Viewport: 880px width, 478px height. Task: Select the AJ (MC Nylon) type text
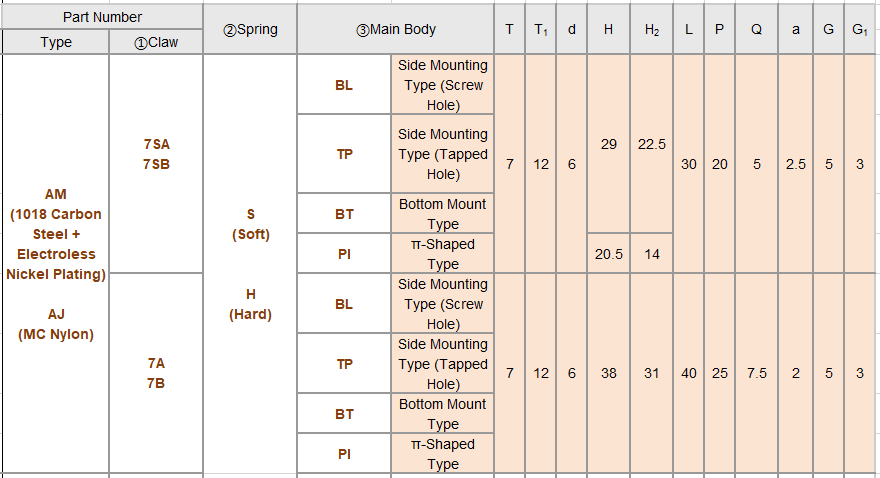coord(56,325)
